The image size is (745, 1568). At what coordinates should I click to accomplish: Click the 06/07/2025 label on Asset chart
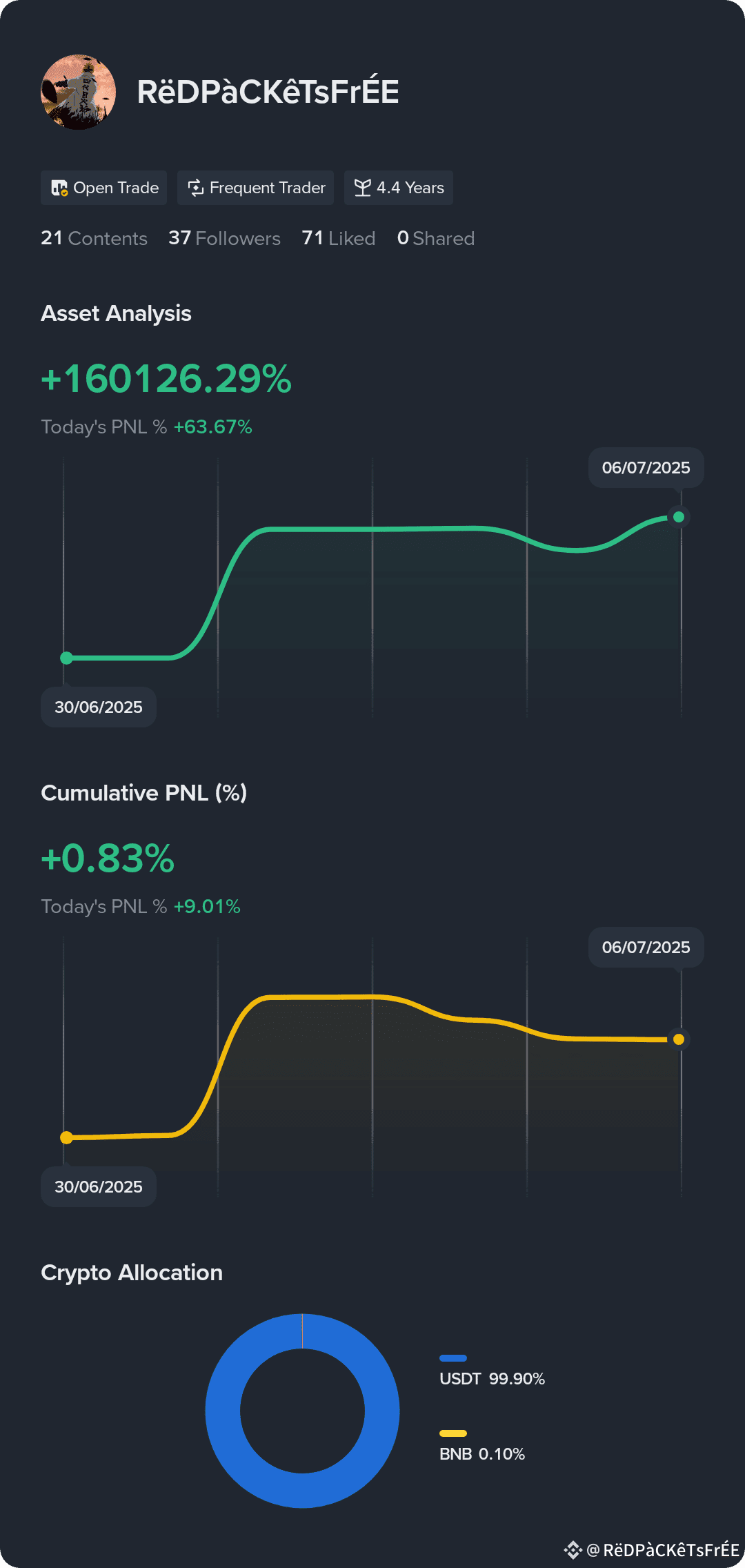click(x=646, y=468)
